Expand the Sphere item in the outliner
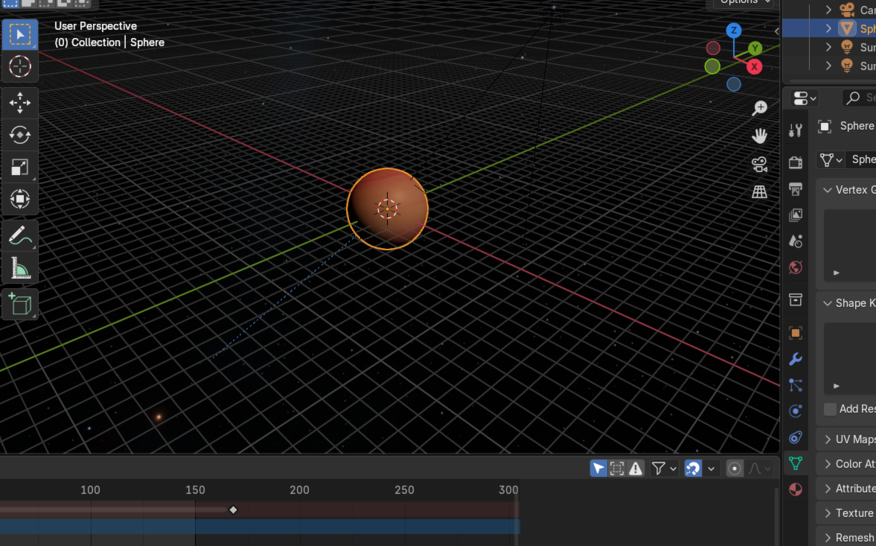 828,29
